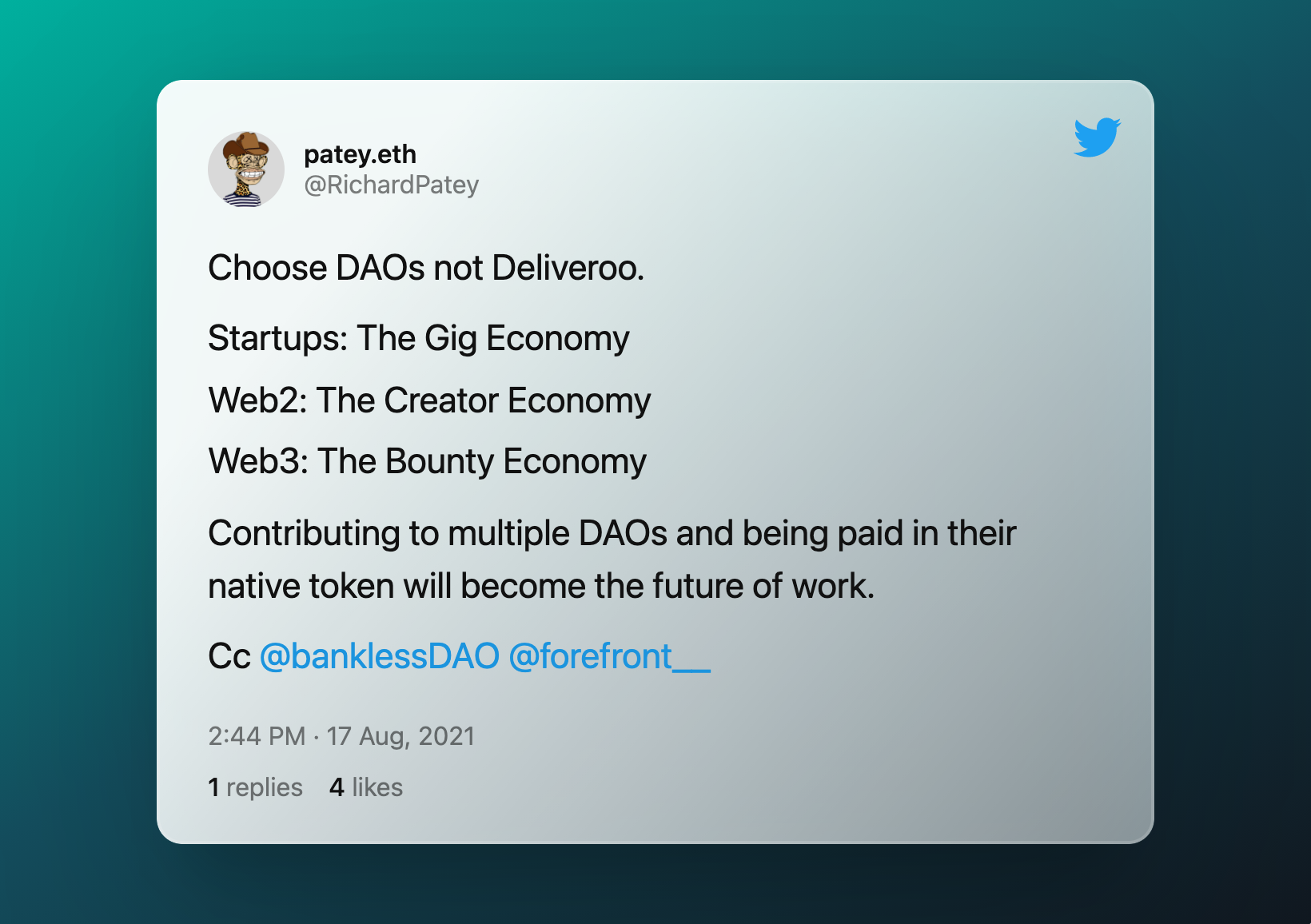Screen dimensions: 1311x924
Task: Open the @forefront__ mention link
Action: 609,656
